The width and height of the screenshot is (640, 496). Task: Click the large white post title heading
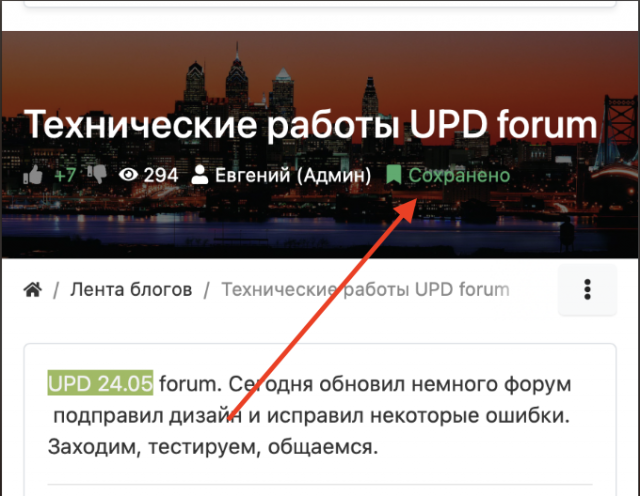(x=310, y=126)
